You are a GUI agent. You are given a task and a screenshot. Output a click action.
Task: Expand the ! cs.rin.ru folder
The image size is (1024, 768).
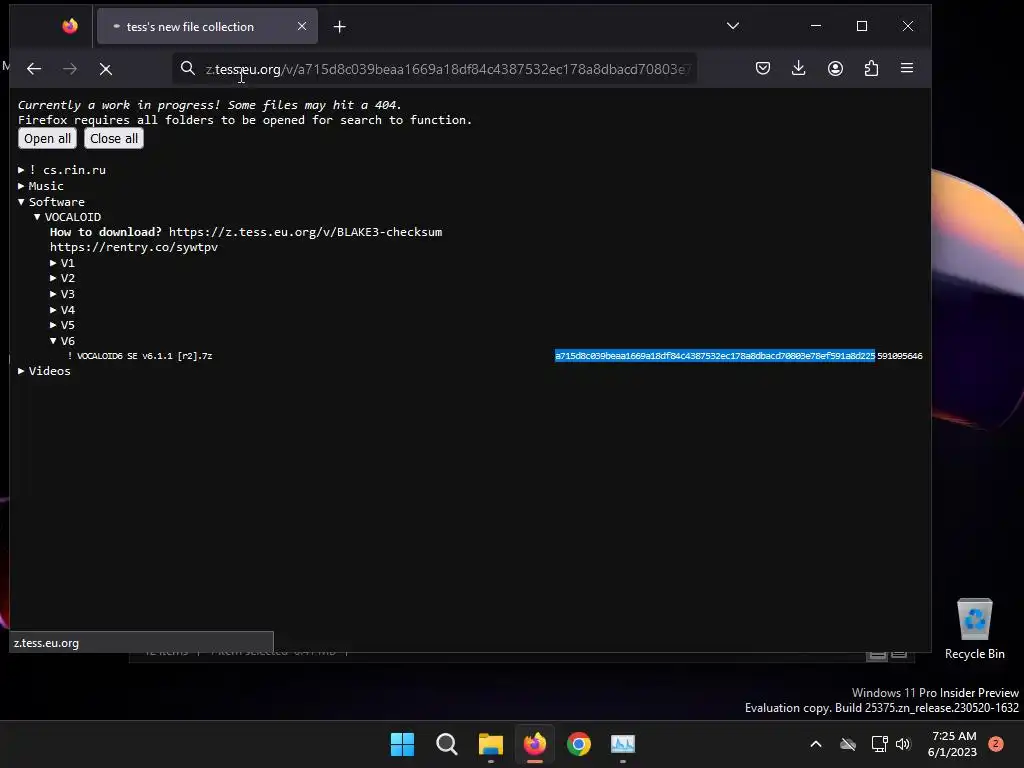tap(62, 170)
